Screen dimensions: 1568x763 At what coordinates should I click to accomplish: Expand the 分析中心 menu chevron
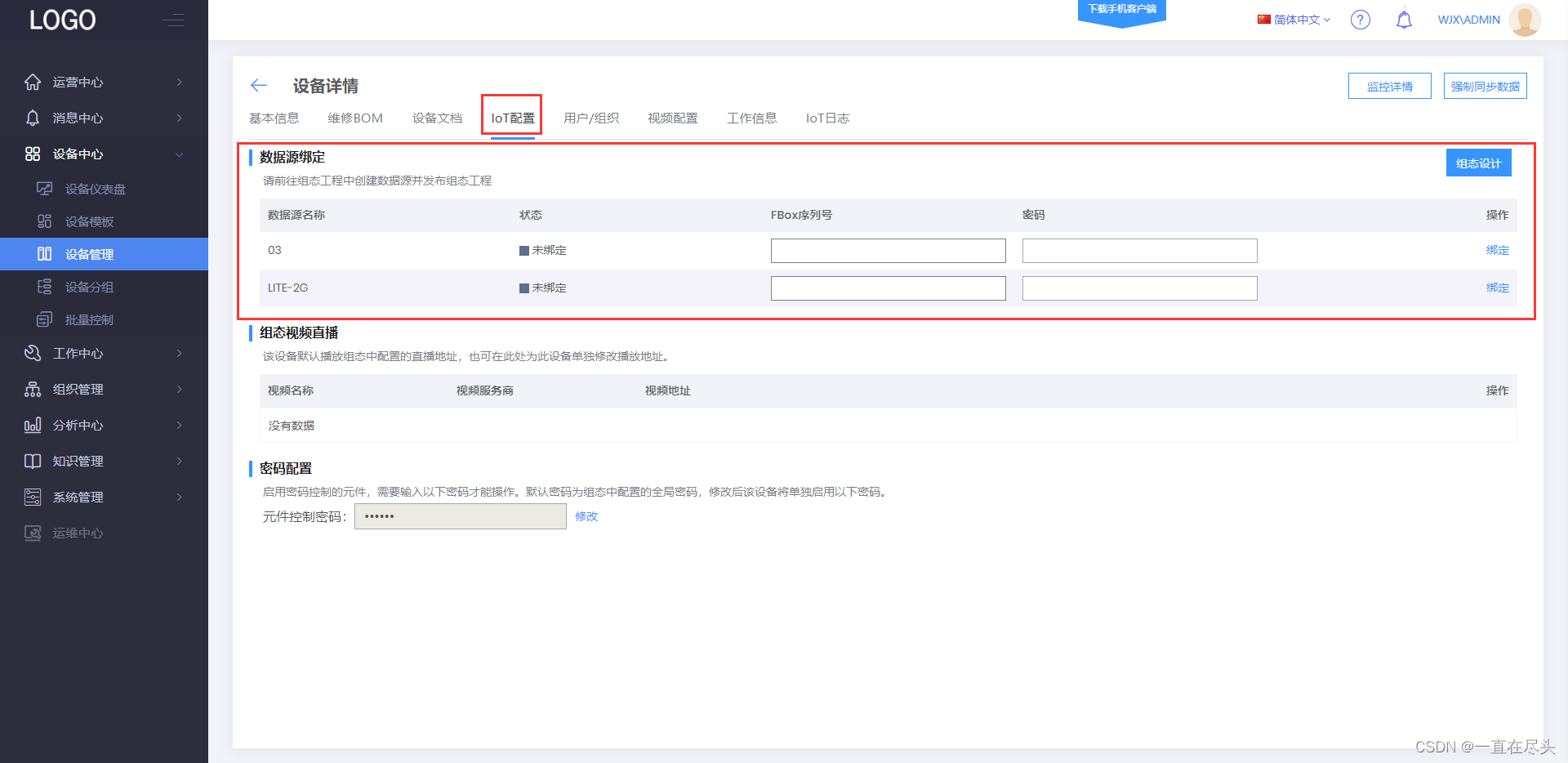[x=179, y=425]
